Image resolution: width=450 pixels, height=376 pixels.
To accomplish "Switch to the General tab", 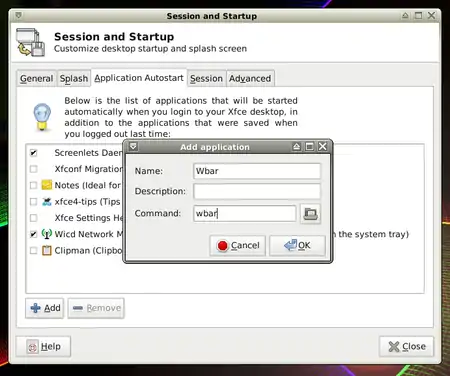I will [x=36, y=79].
